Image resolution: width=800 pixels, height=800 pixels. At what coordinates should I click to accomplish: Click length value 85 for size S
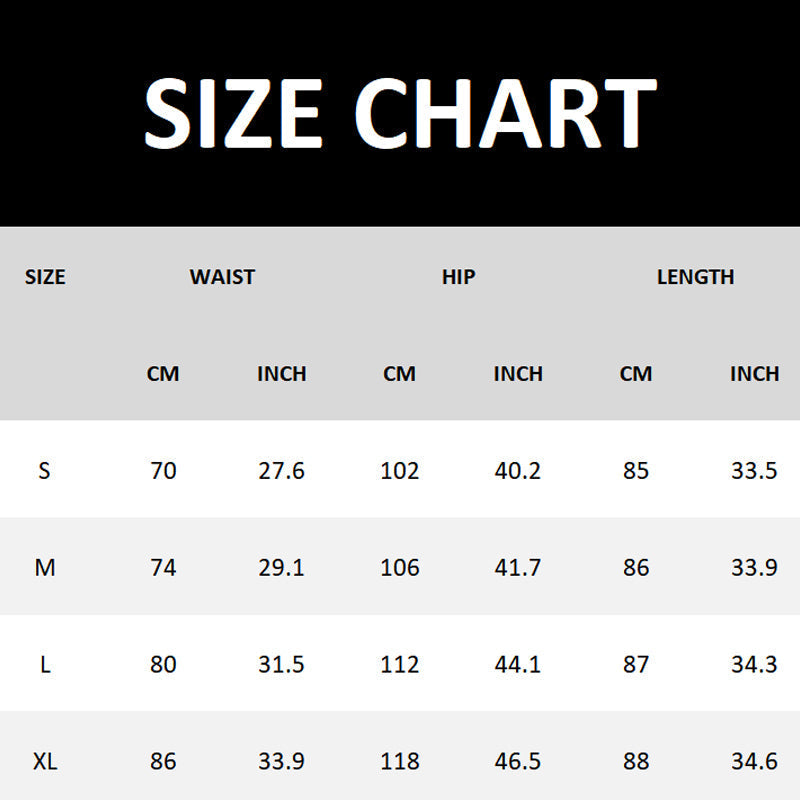point(636,470)
